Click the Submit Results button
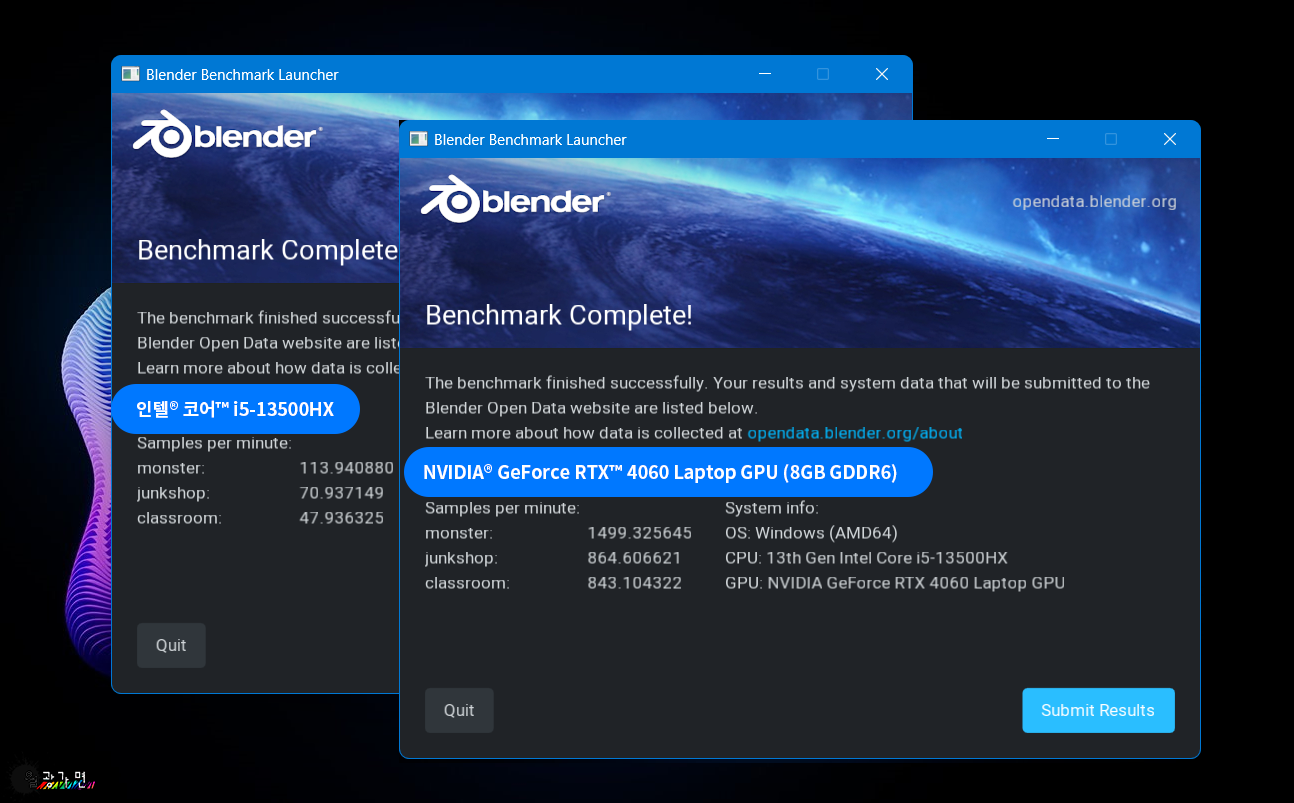 (x=1098, y=710)
